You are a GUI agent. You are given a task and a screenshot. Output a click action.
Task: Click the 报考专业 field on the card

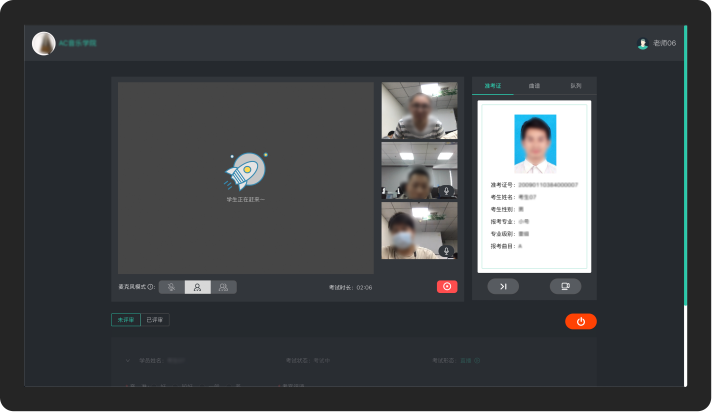coord(509,222)
